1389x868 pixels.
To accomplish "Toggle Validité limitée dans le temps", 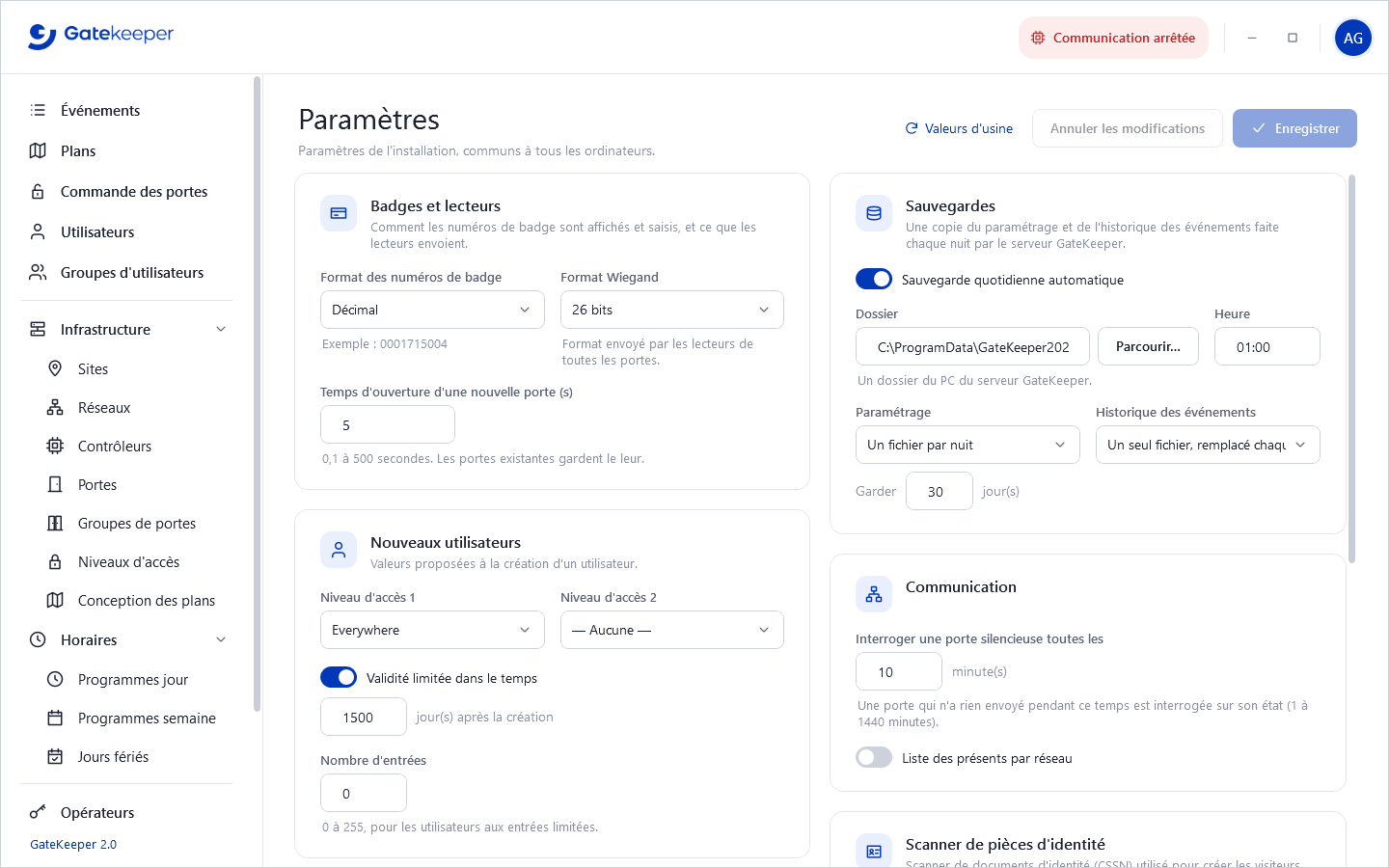I will (339, 677).
